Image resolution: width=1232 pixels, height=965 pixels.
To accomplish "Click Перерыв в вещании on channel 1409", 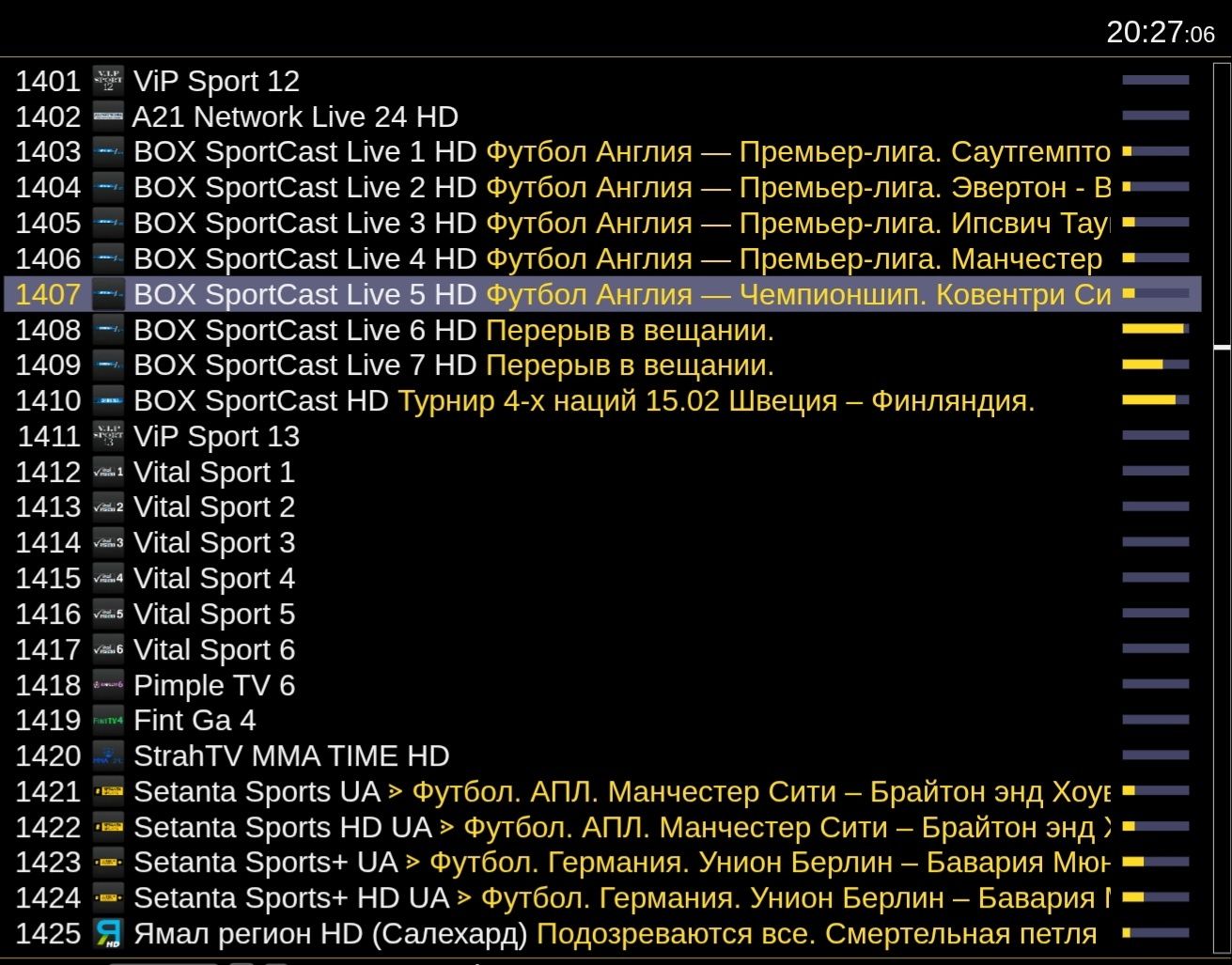I will click(630, 366).
